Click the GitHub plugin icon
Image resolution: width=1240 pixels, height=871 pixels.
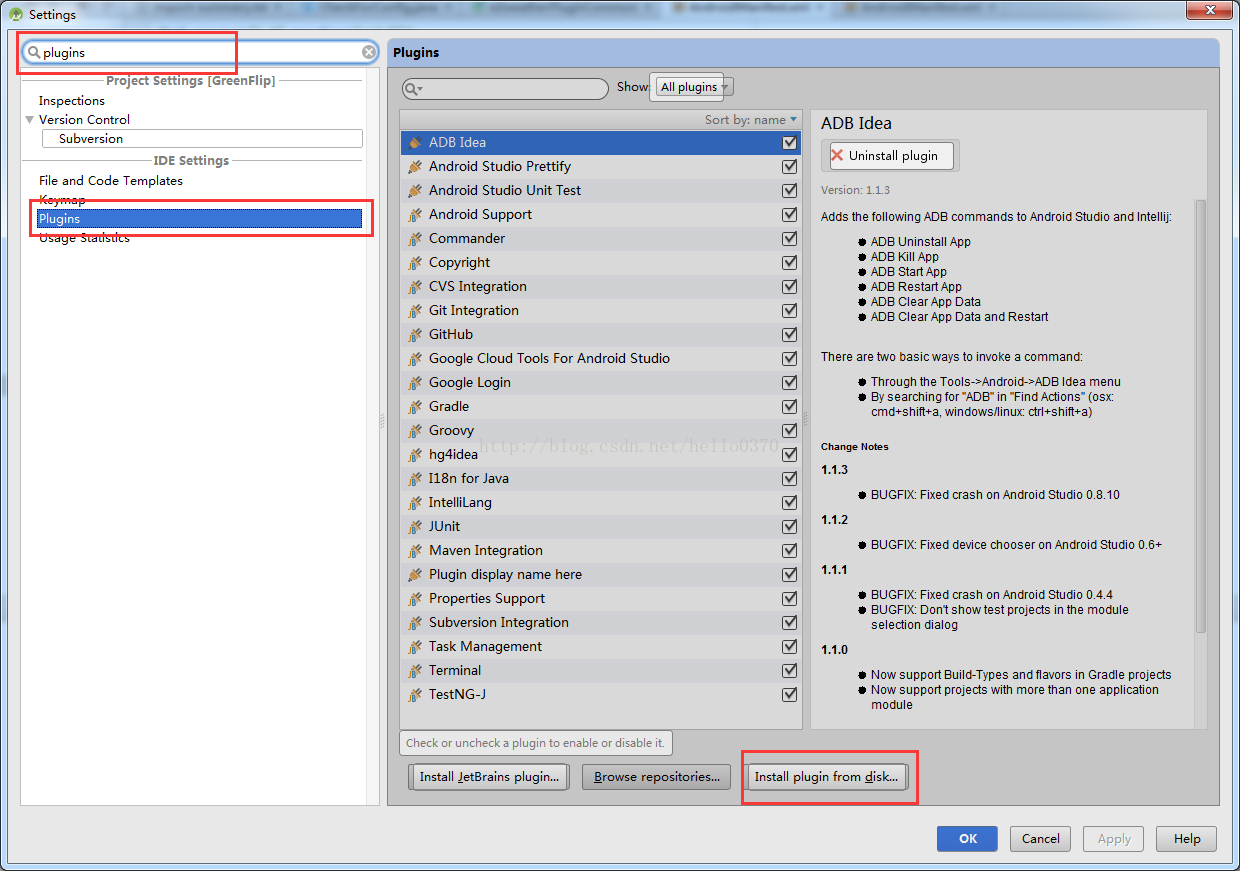tap(415, 334)
